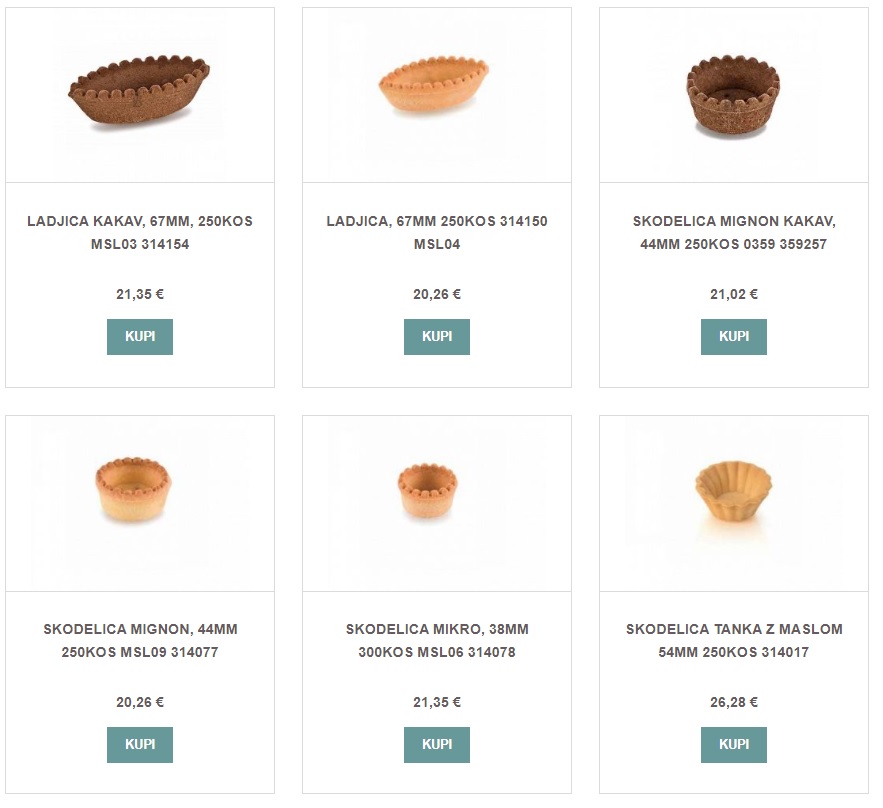Screen dimensions: 883x808
Task: Add Skodelica Mikro 38mm using Kupi
Action: point(437,745)
